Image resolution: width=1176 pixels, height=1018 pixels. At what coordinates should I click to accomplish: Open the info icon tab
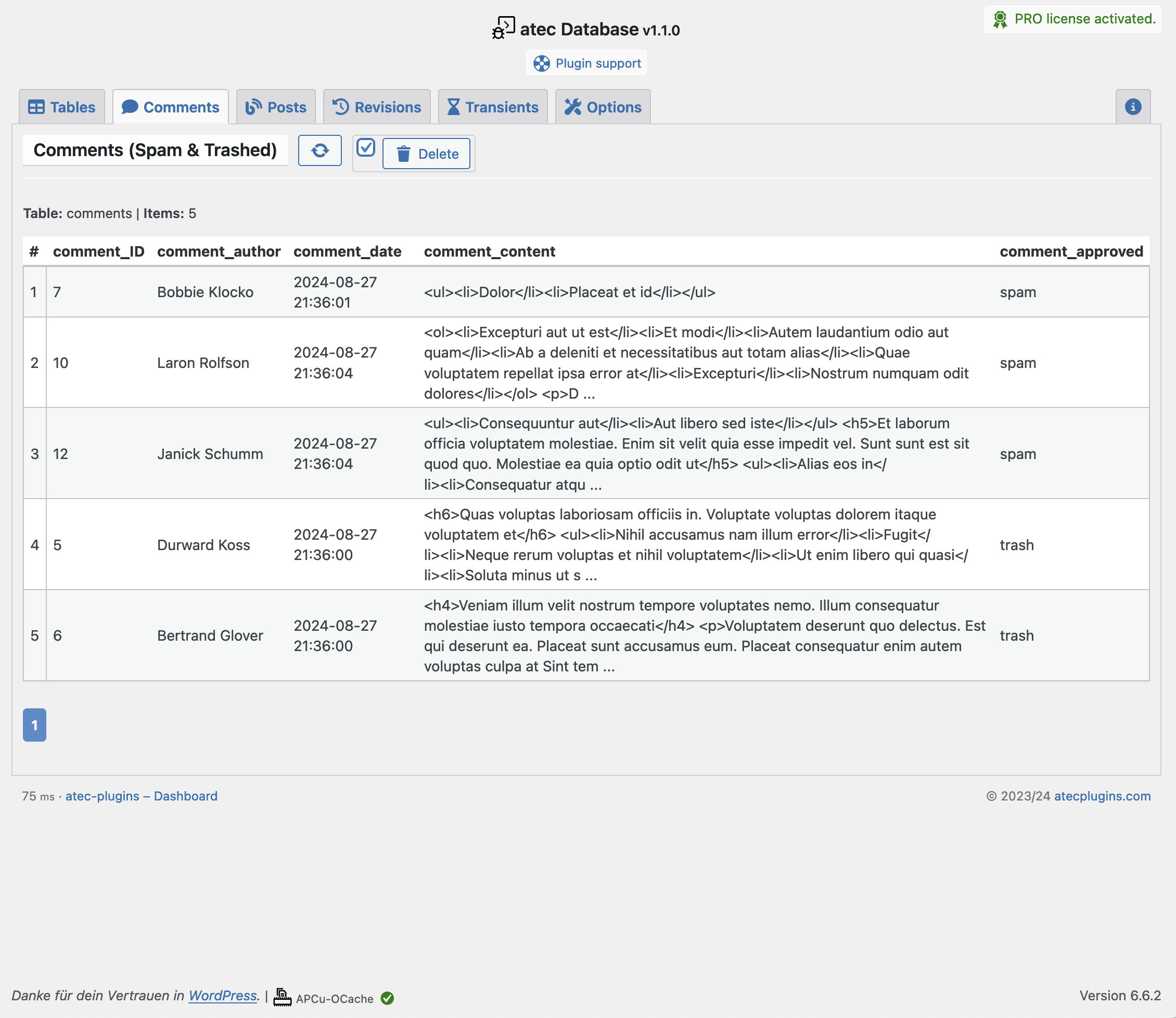pos(1133,107)
